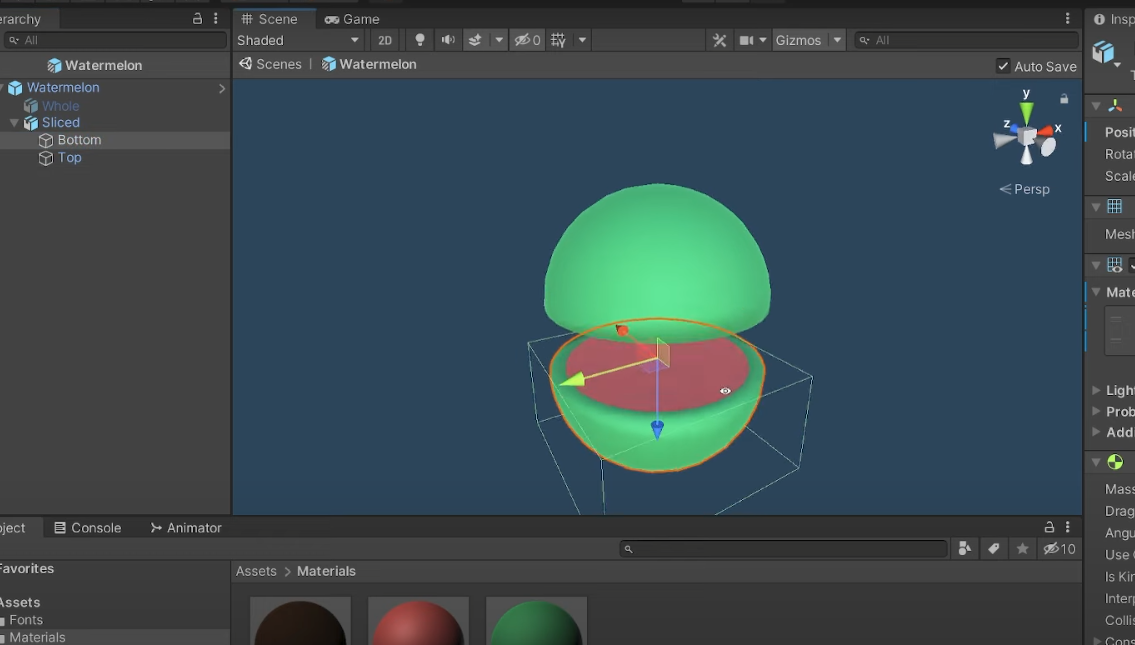Image resolution: width=1135 pixels, height=645 pixels.
Task: Open project panel options menu
Action: pyautogui.click(x=1068, y=527)
